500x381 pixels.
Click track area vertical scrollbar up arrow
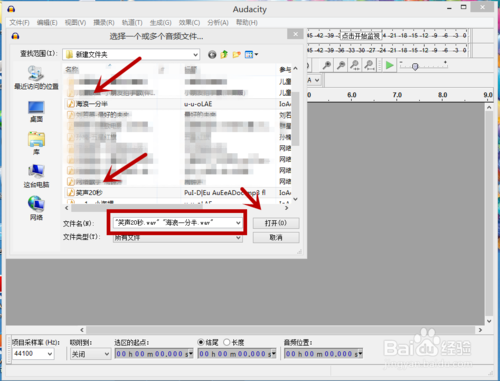pos(489,108)
